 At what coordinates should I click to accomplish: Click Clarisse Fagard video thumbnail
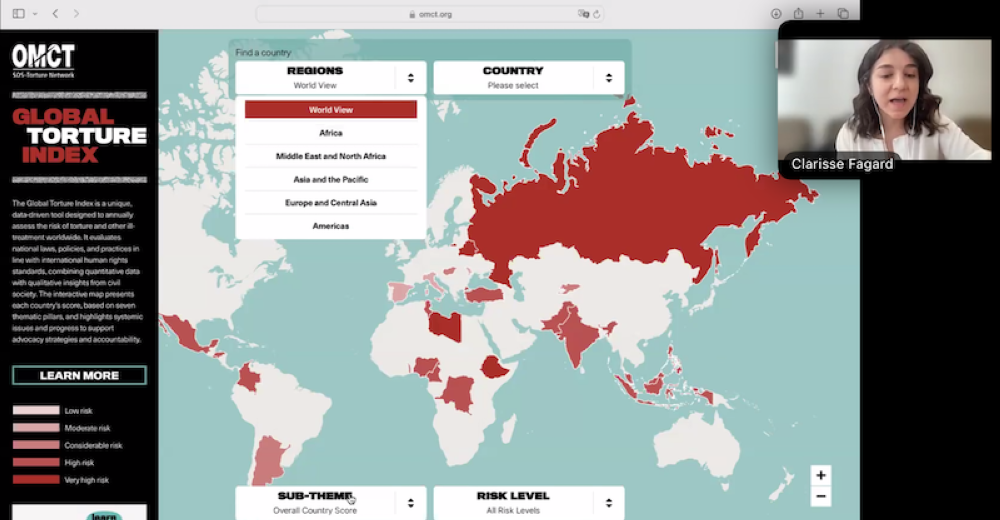pos(884,100)
